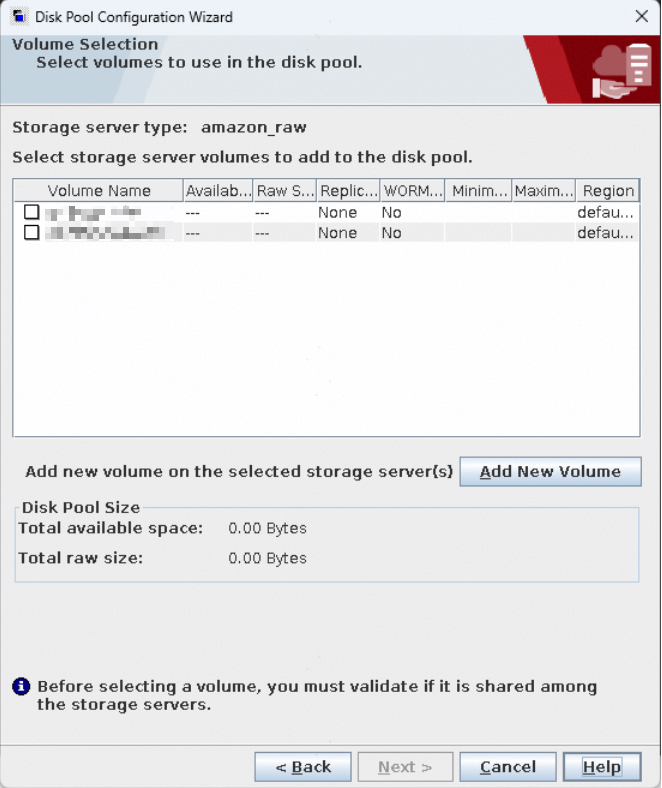
Task: Click the Raw Size column header
Action: coord(285,191)
